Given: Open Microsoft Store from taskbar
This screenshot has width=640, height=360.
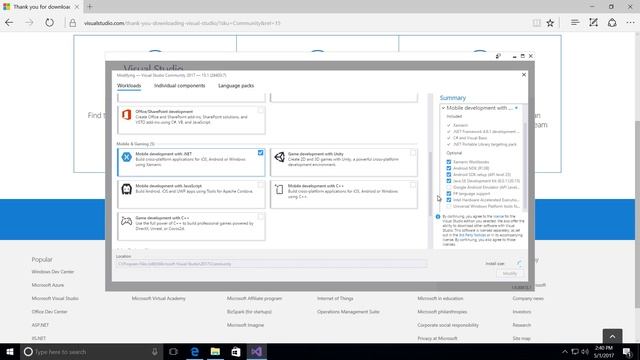Looking at the screenshot, I should pos(236,351).
